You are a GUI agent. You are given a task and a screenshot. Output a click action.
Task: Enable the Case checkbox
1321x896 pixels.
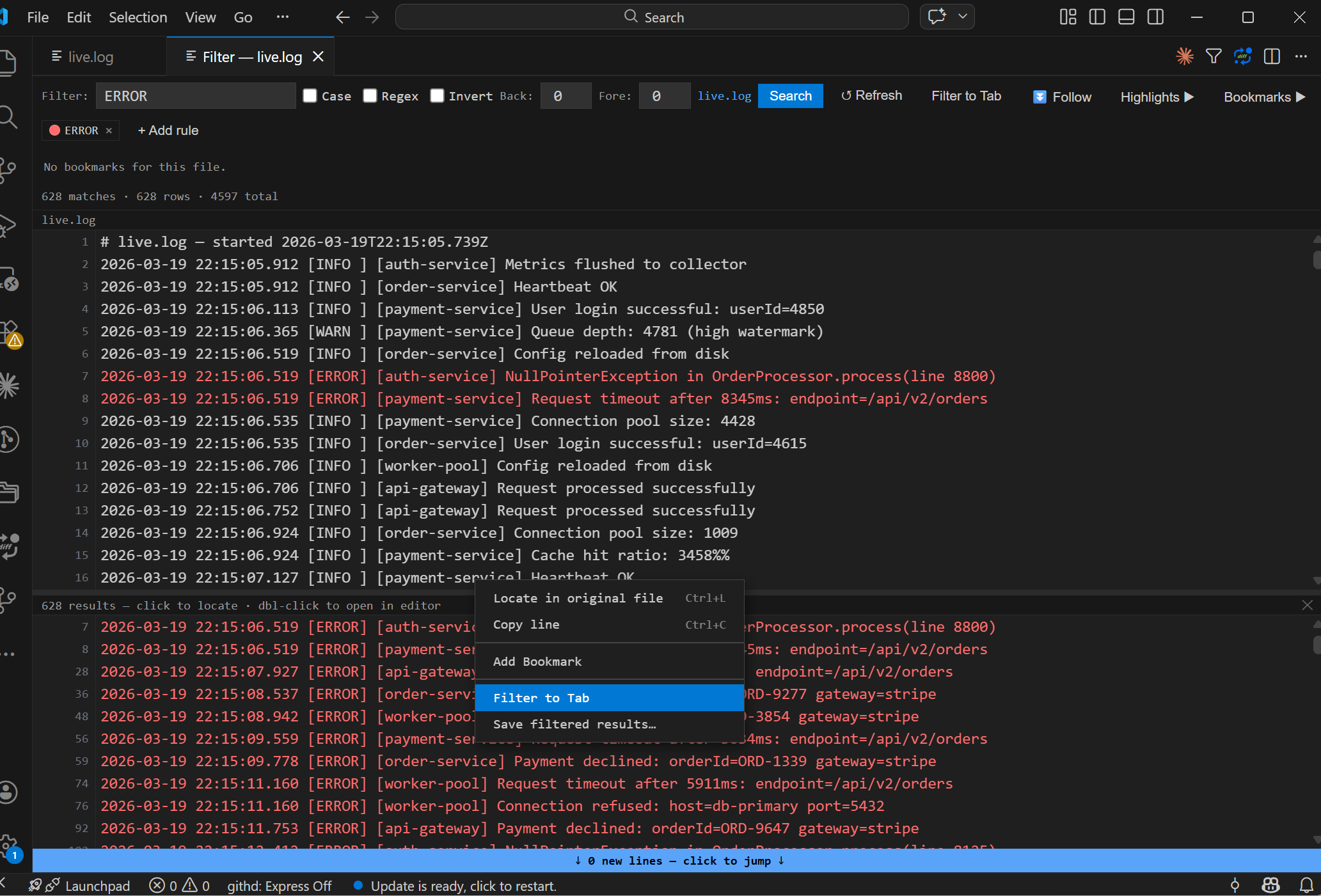(310, 96)
